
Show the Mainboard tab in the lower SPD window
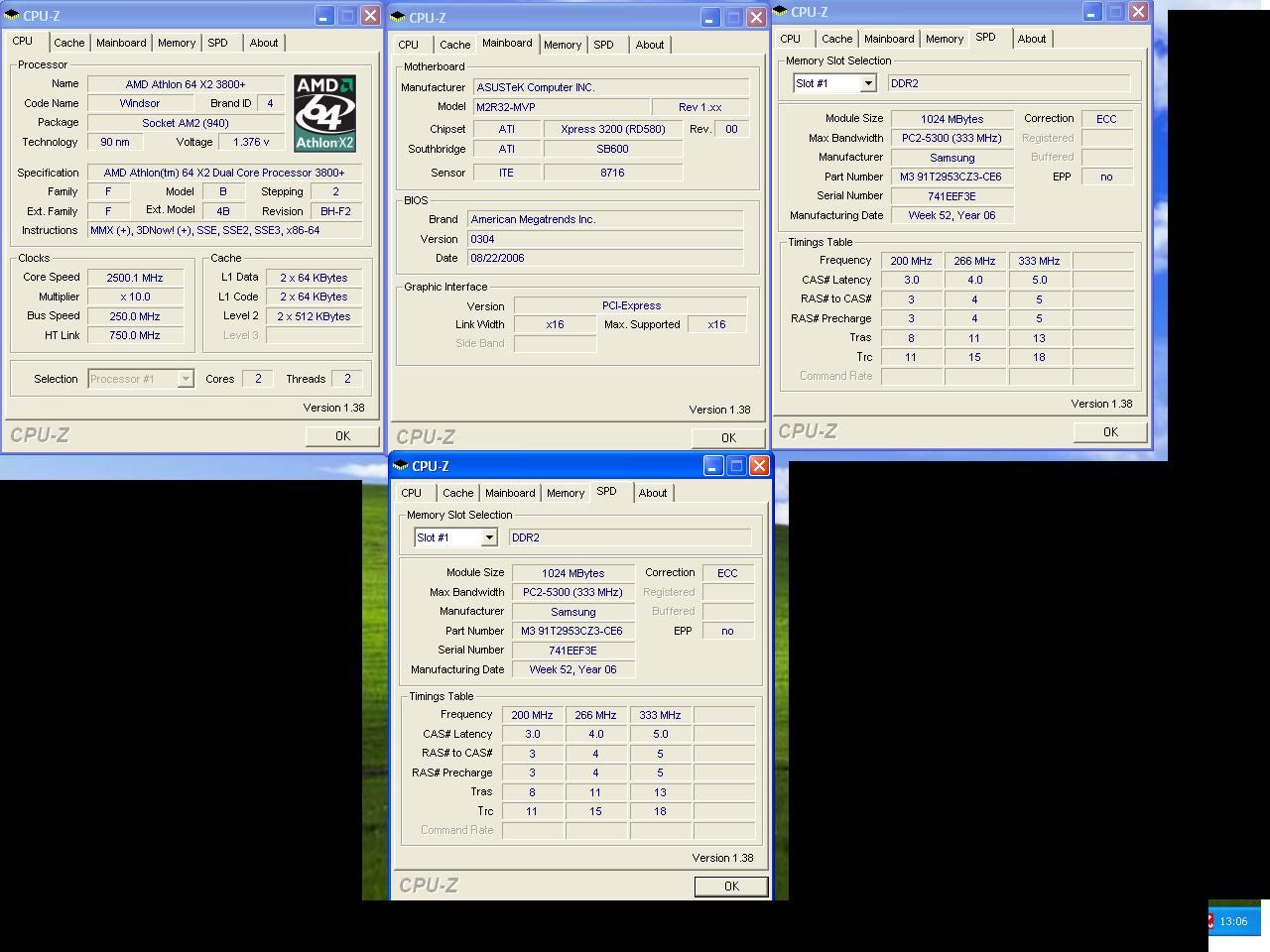[510, 493]
